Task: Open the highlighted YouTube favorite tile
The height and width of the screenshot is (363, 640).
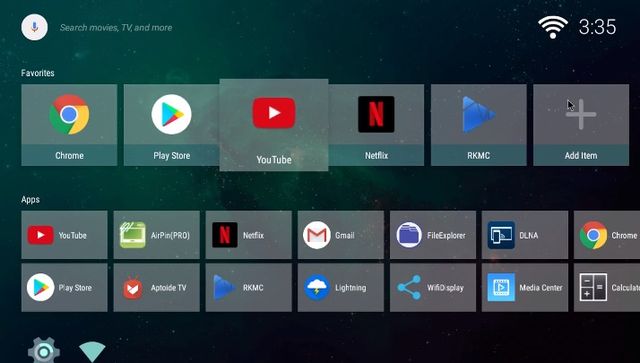Action: [x=274, y=125]
